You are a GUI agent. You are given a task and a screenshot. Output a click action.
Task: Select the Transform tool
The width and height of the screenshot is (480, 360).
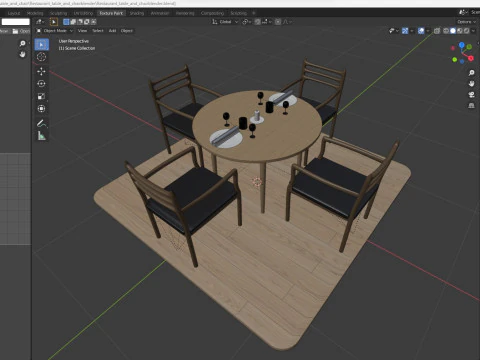pos(41,109)
